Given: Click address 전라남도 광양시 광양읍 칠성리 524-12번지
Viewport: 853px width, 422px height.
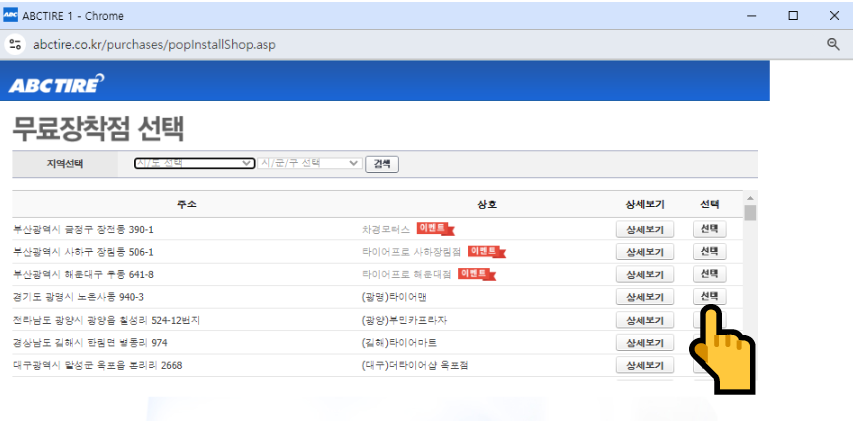Looking at the screenshot, I should point(106,320).
